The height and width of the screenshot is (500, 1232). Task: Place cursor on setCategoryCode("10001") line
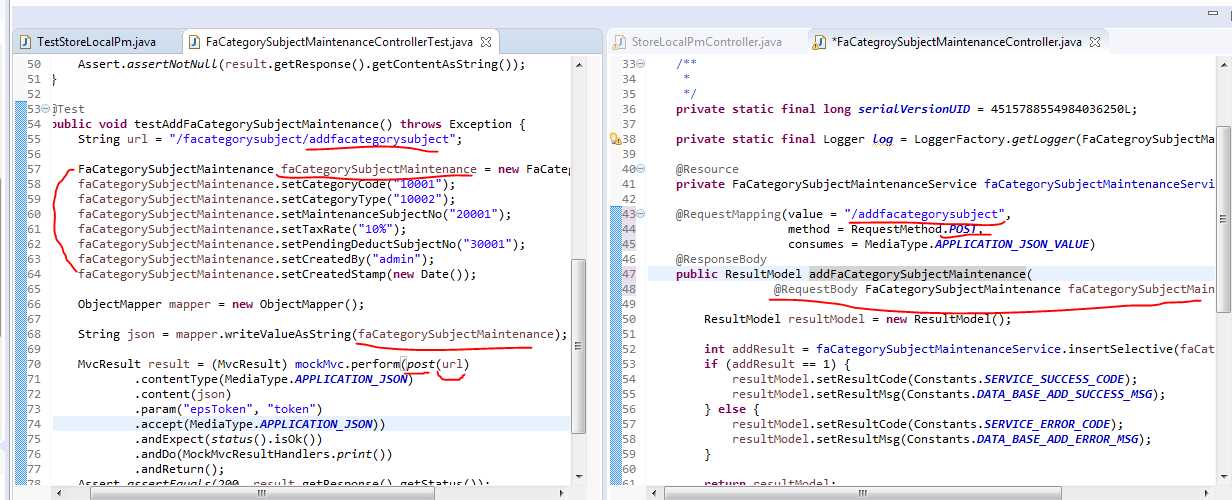tap(266, 184)
